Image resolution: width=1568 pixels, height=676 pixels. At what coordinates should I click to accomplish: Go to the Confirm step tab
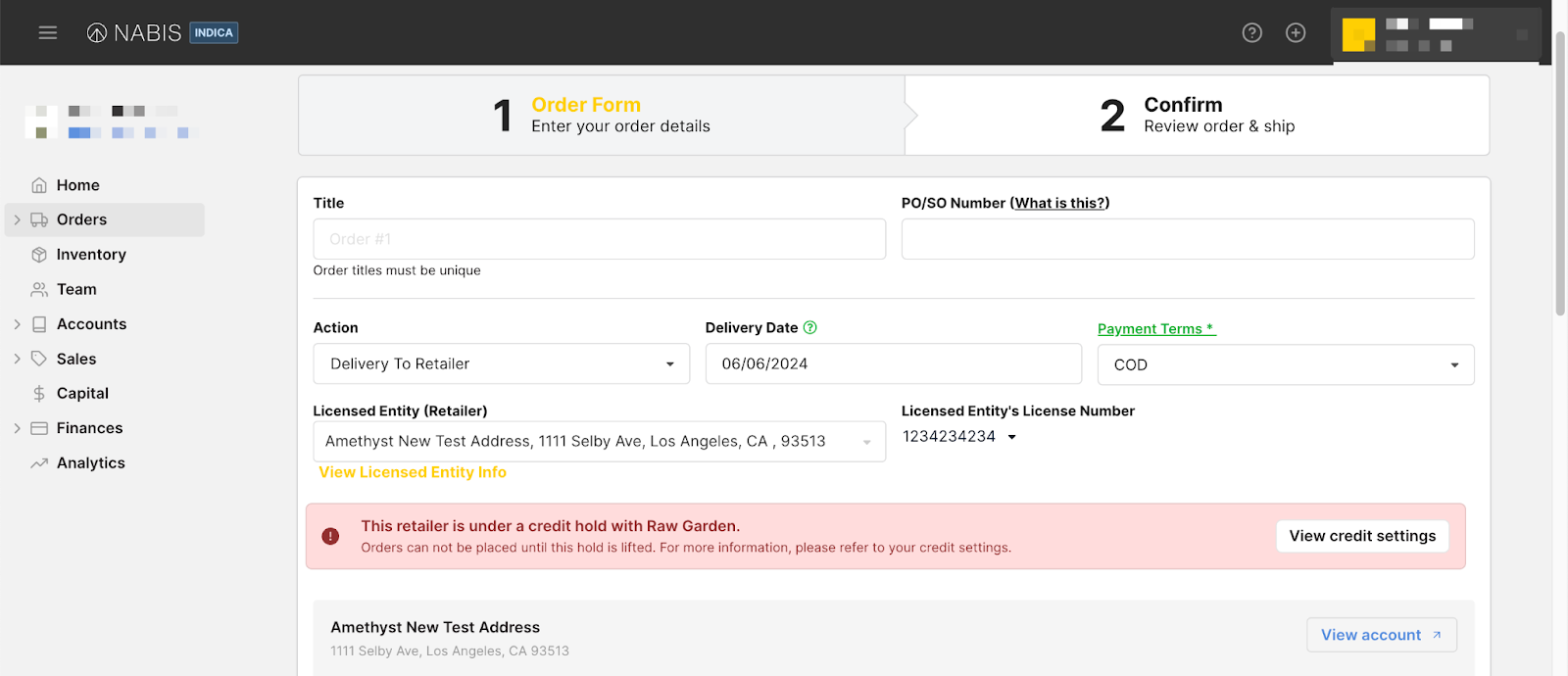click(1196, 115)
